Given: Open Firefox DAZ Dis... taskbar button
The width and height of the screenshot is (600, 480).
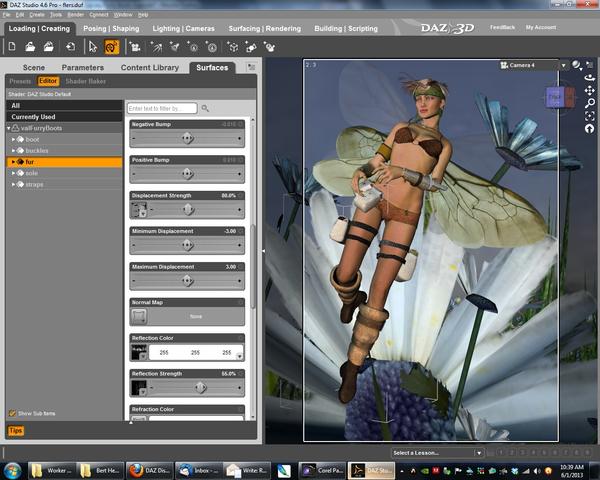Looking at the screenshot, I should 150,470.
